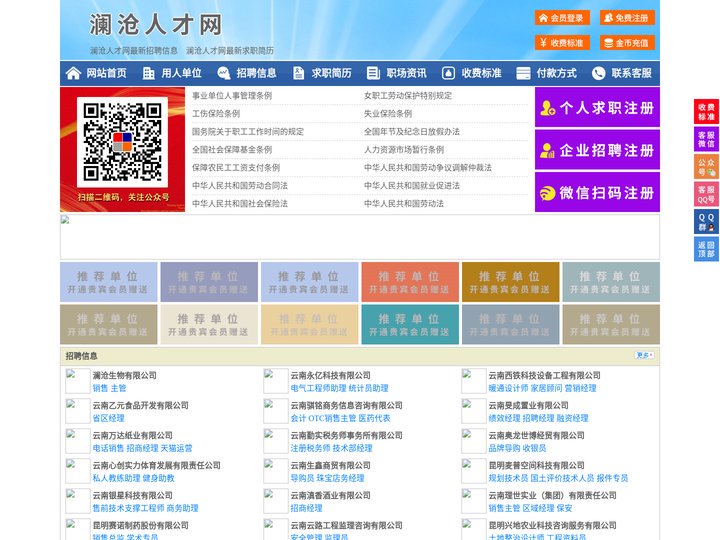Open 事业单位人事管理条例 link

point(232,96)
